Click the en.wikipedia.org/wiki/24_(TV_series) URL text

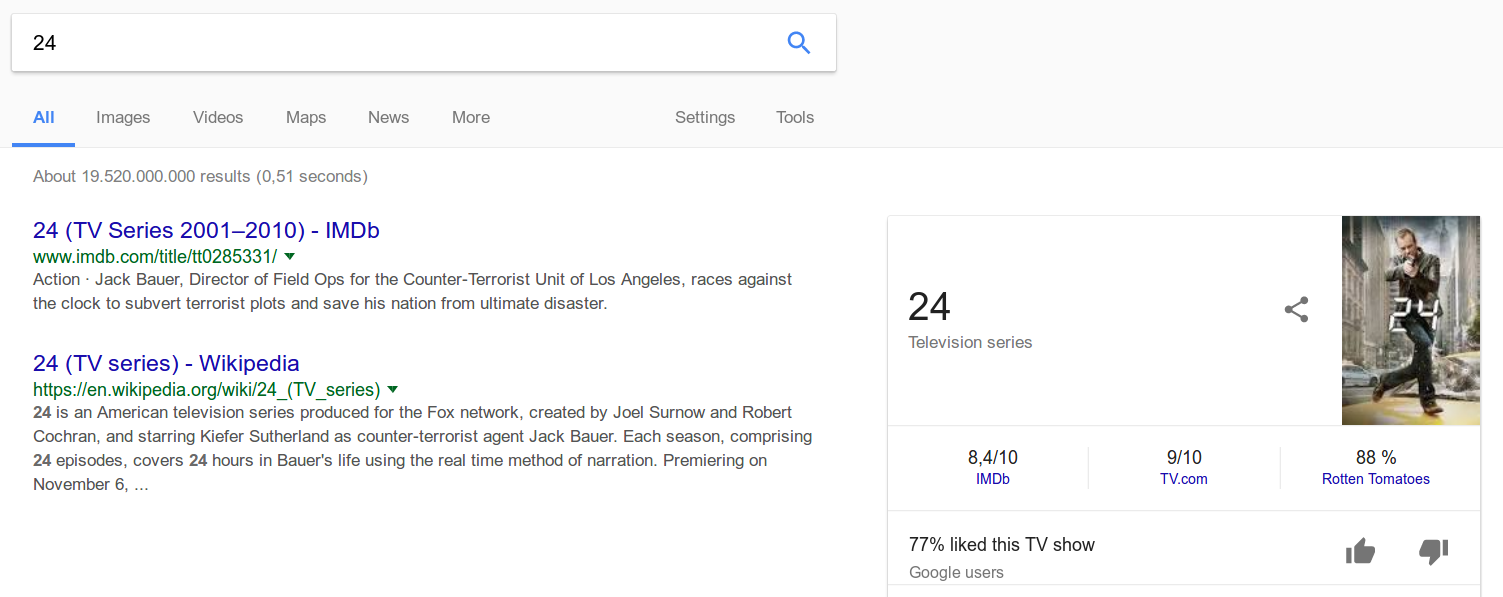click(x=206, y=389)
